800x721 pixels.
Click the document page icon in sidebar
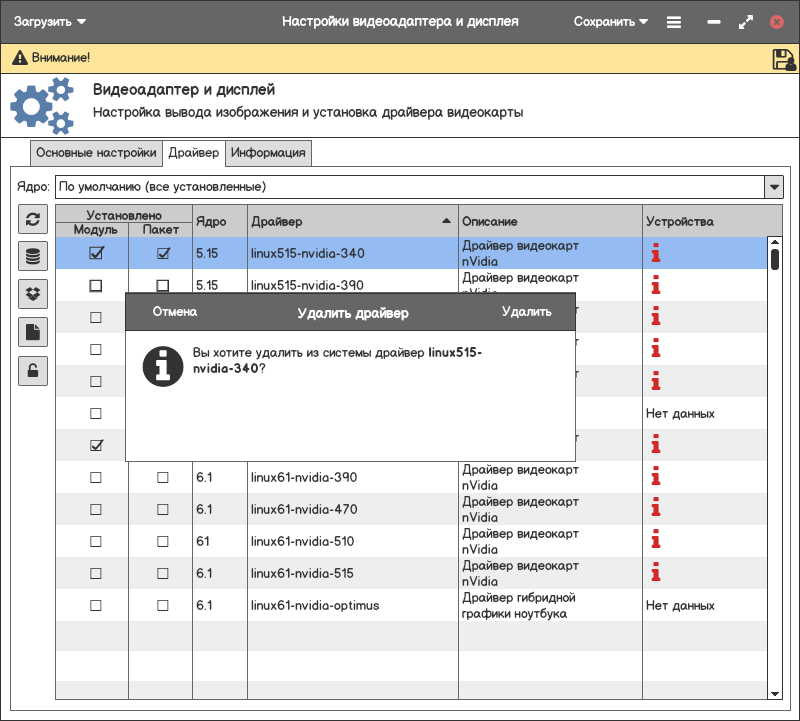(33, 332)
